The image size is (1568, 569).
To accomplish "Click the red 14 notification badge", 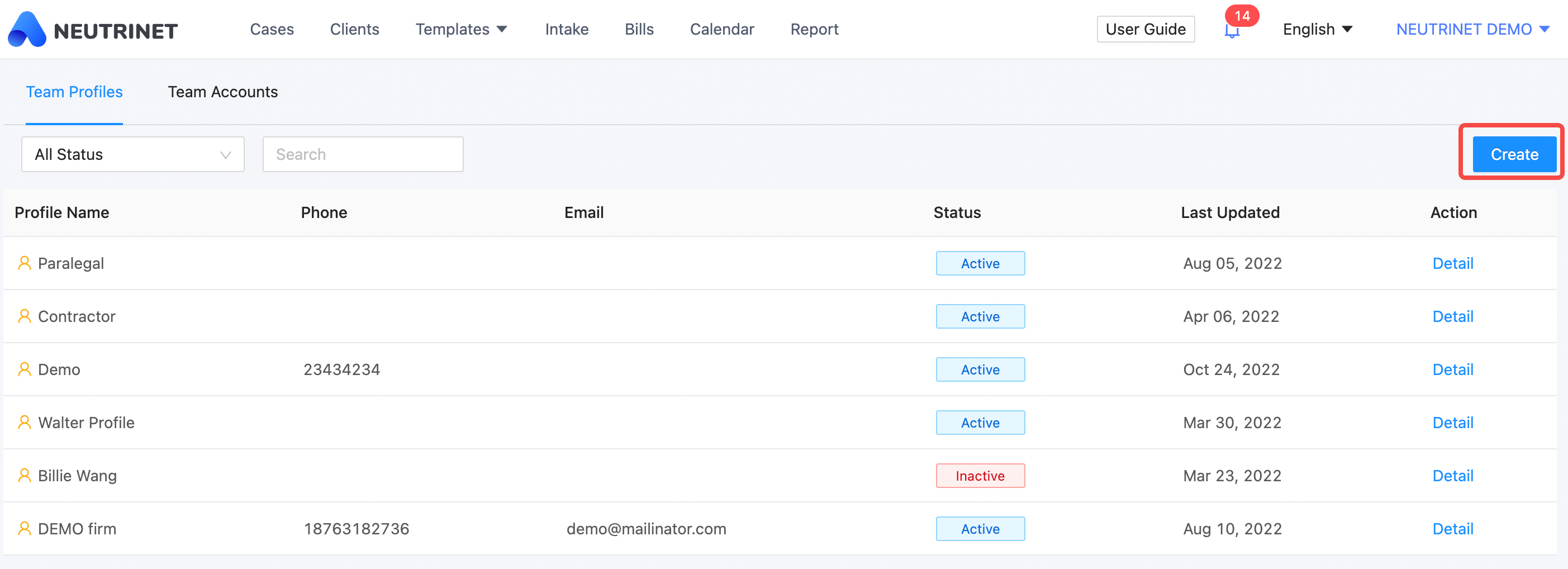I will pyautogui.click(x=1242, y=16).
